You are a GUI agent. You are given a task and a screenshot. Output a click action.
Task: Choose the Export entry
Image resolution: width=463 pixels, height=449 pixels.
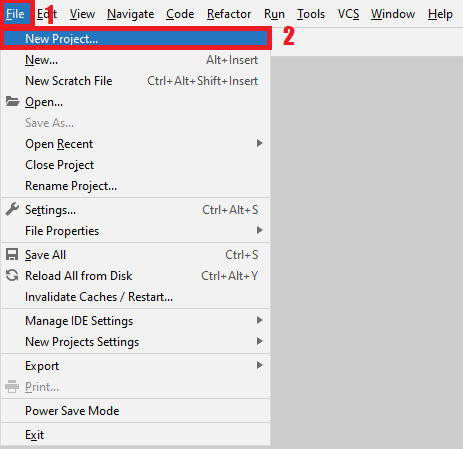[135, 366]
